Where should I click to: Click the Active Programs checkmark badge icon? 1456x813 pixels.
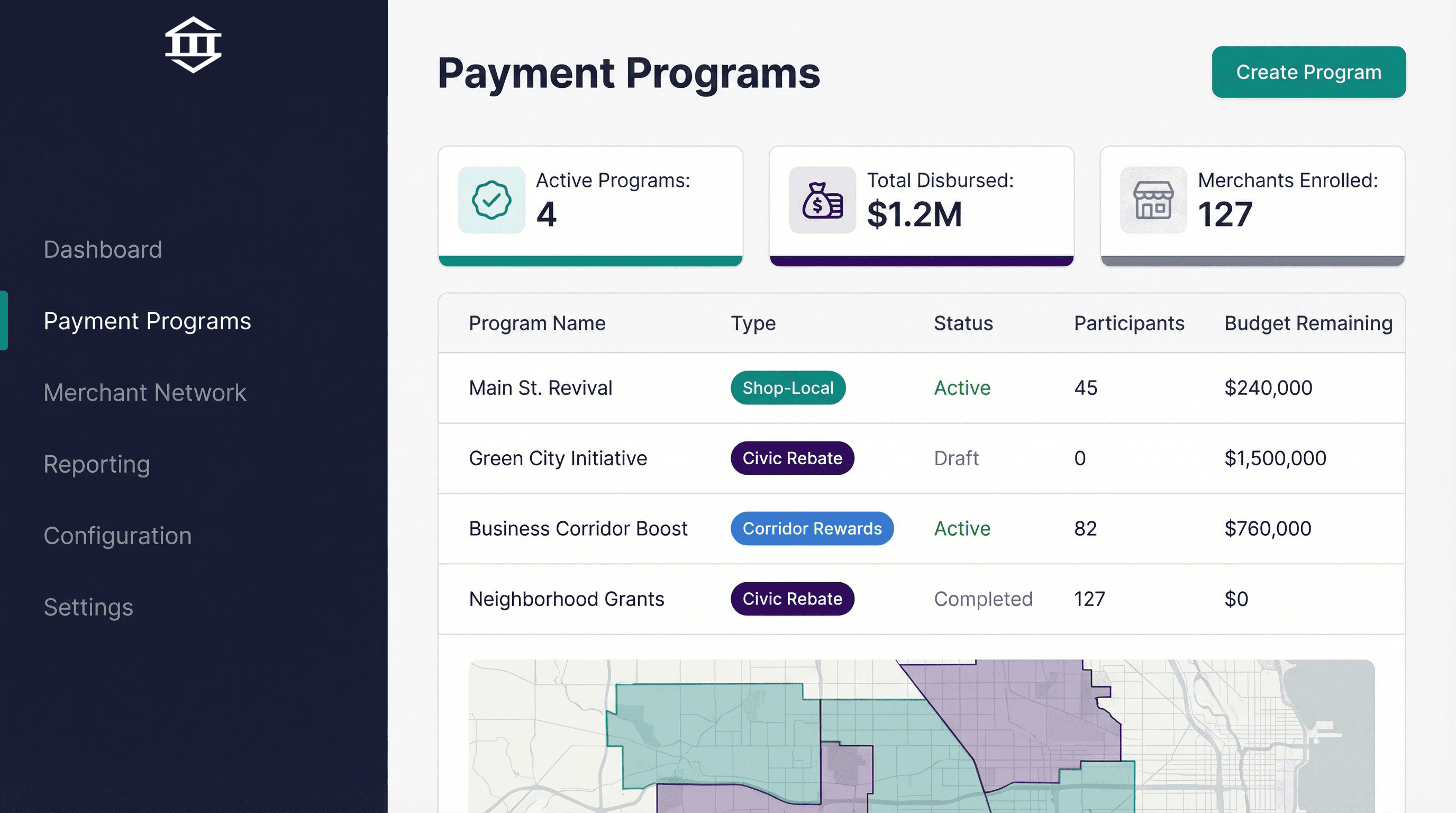491,200
